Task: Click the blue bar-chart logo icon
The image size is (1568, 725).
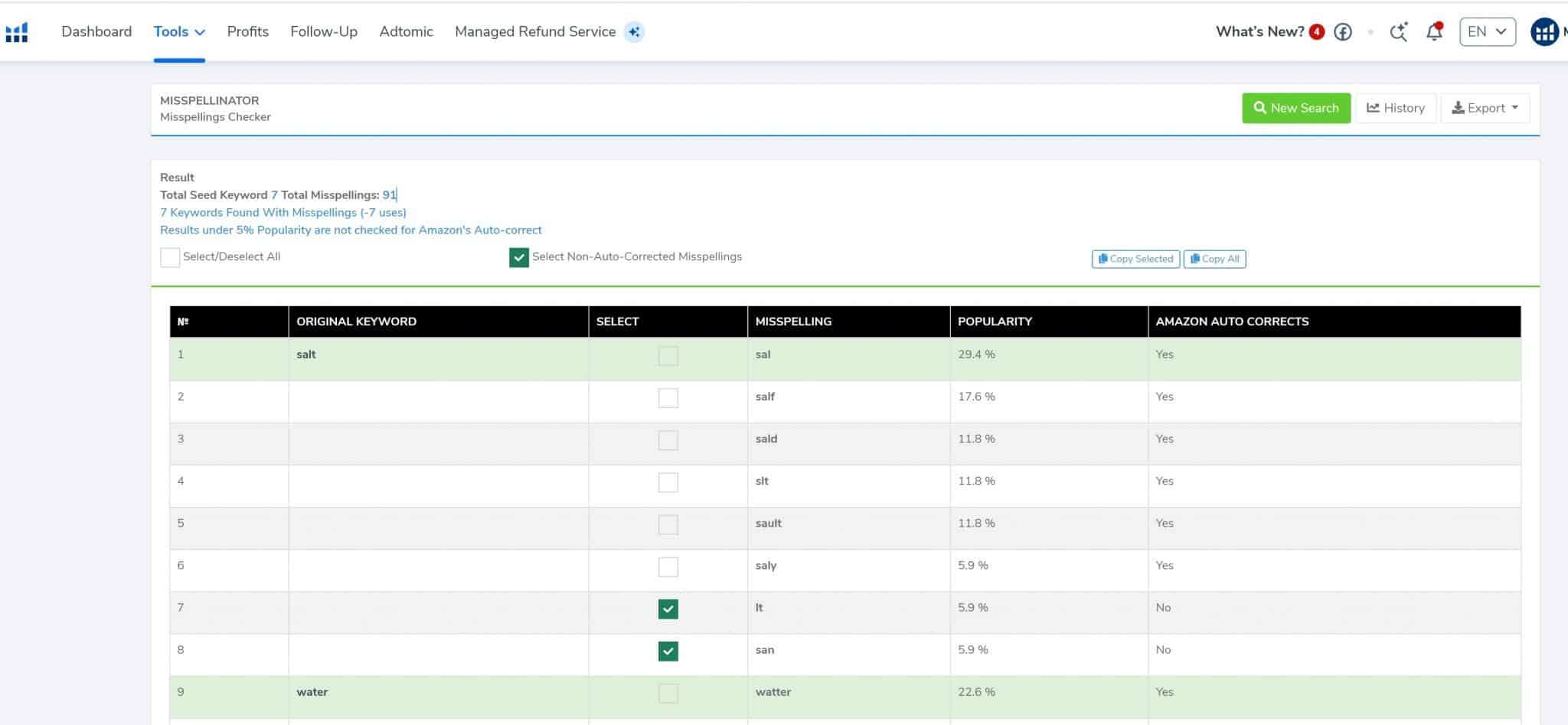Action: pos(17,32)
